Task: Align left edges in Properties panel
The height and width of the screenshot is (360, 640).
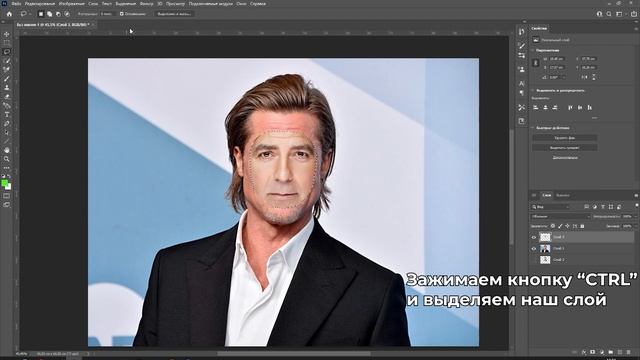Action: point(536,107)
